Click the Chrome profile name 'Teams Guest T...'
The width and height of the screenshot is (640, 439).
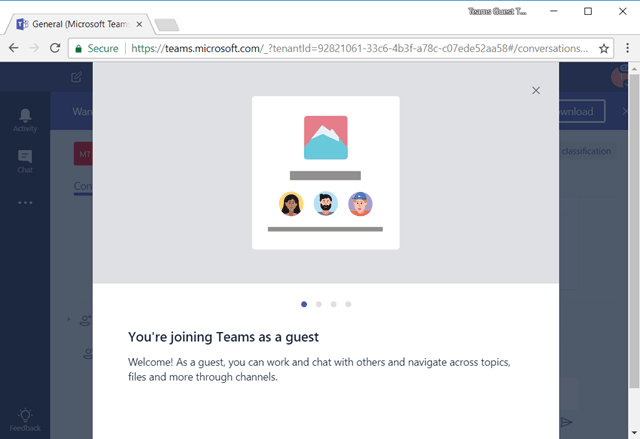[497, 11]
